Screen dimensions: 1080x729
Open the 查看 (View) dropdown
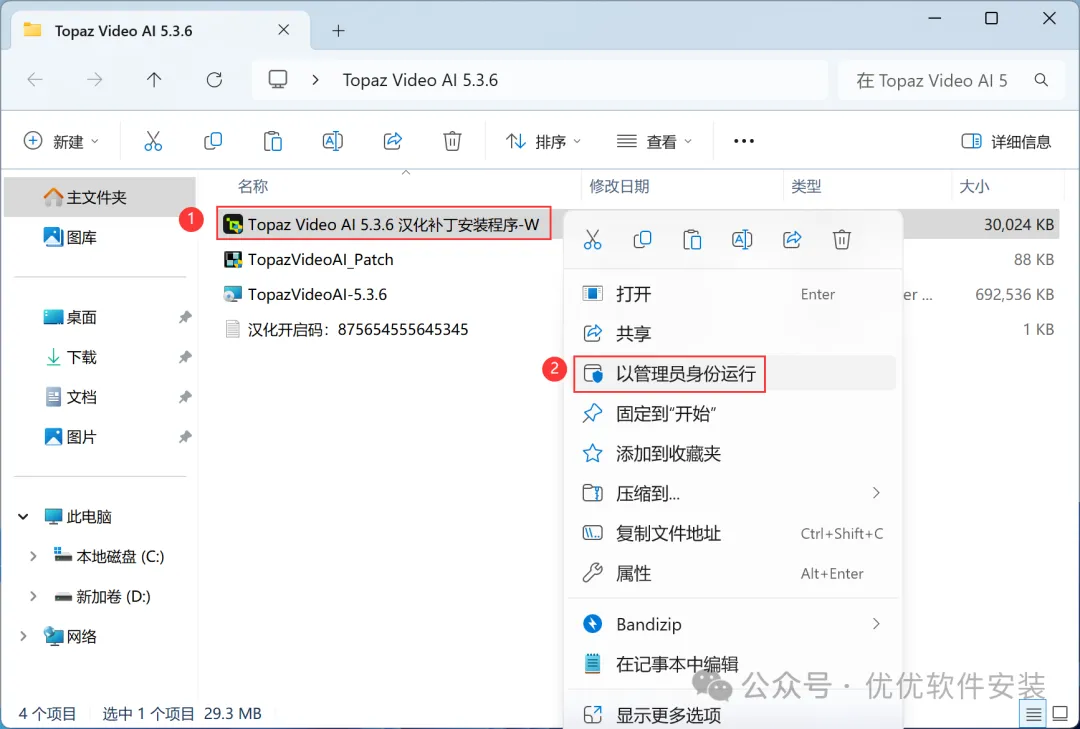coord(654,141)
